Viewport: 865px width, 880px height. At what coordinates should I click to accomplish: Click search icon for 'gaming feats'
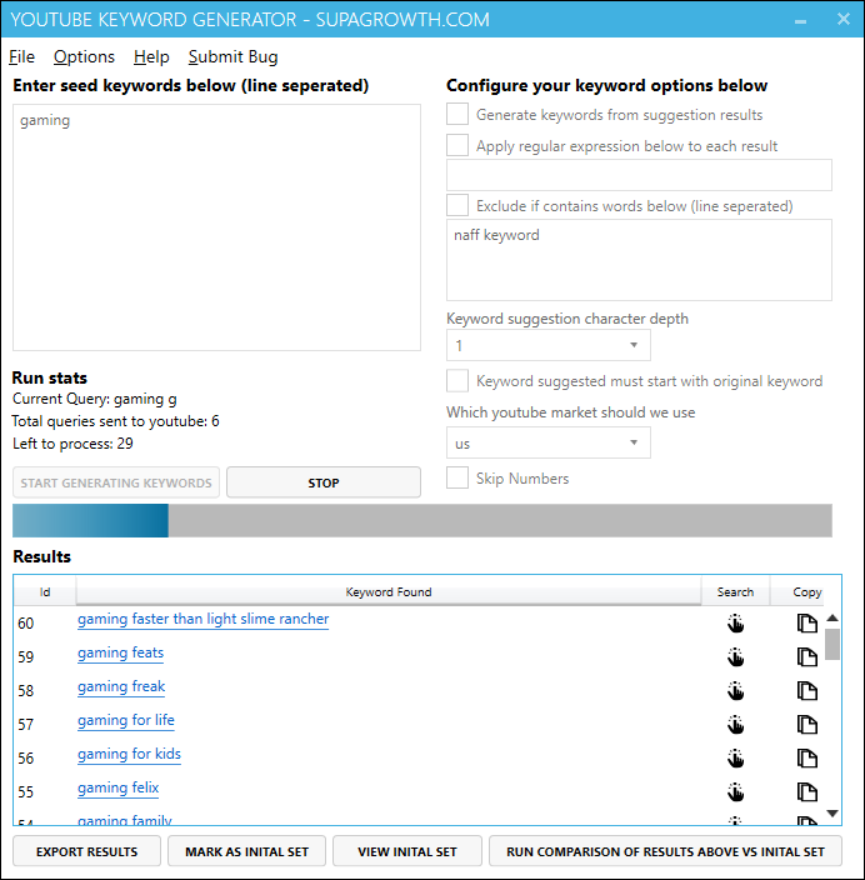pos(735,657)
